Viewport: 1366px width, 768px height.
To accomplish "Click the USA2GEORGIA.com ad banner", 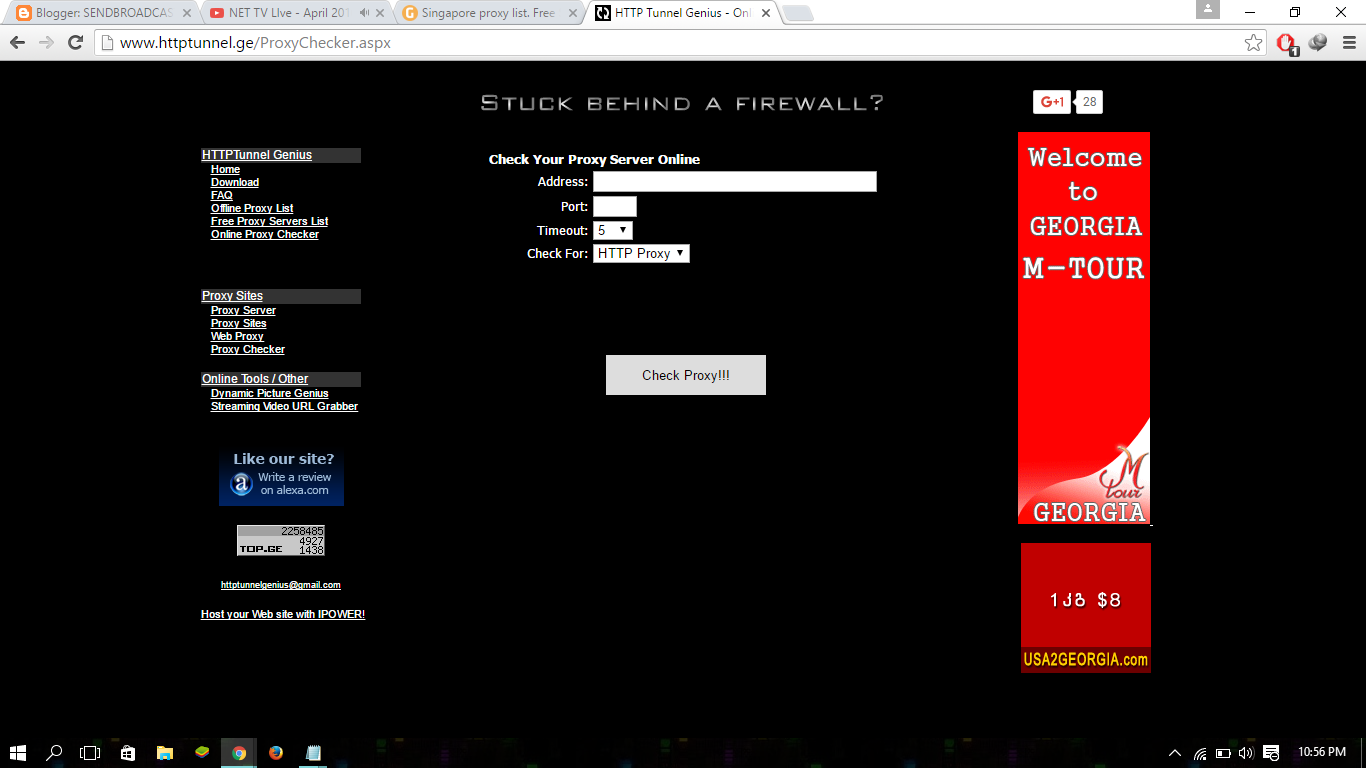I will (1086, 608).
